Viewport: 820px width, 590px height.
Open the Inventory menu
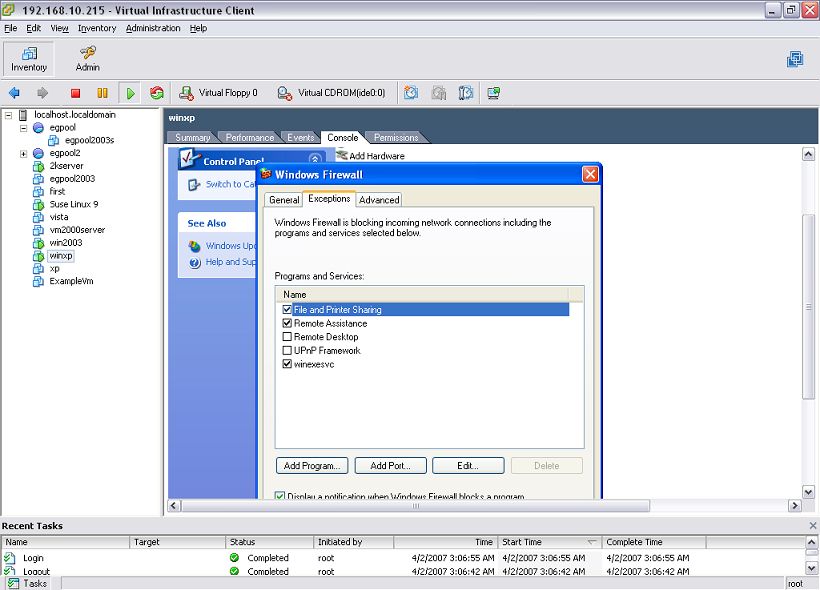[97, 28]
